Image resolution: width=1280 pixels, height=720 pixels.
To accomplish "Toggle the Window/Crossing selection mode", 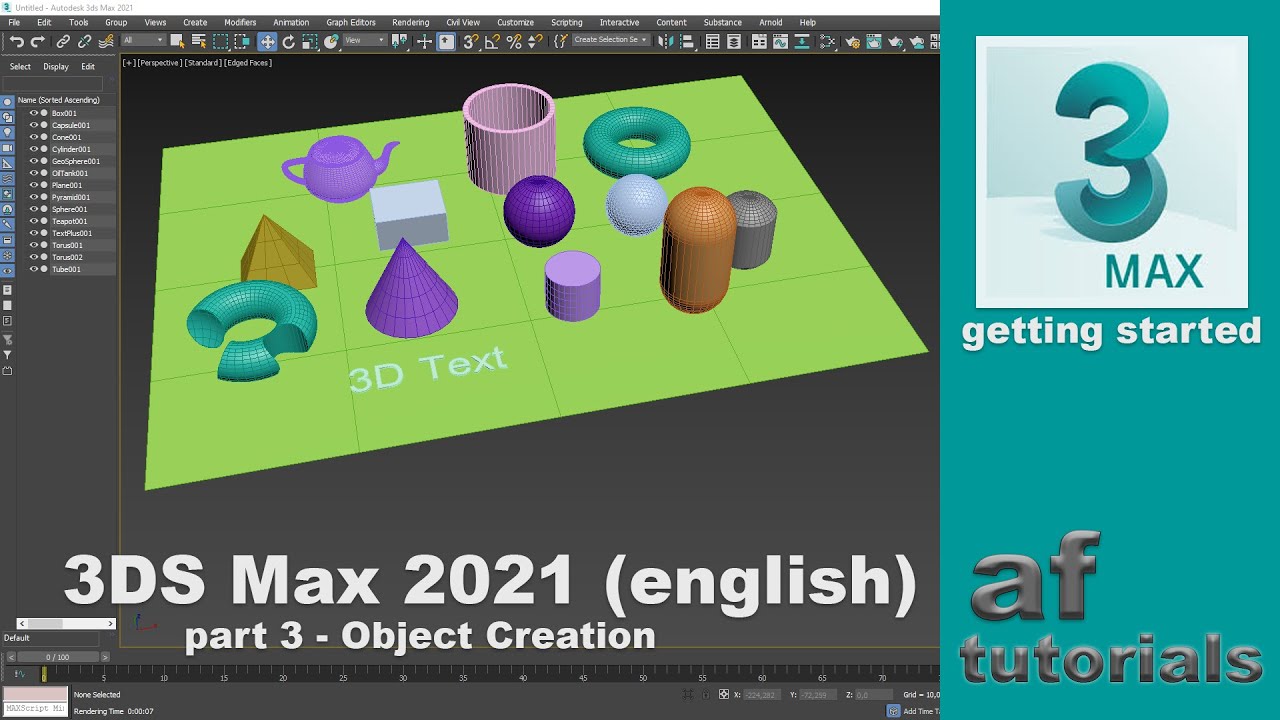I will tap(242, 41).
